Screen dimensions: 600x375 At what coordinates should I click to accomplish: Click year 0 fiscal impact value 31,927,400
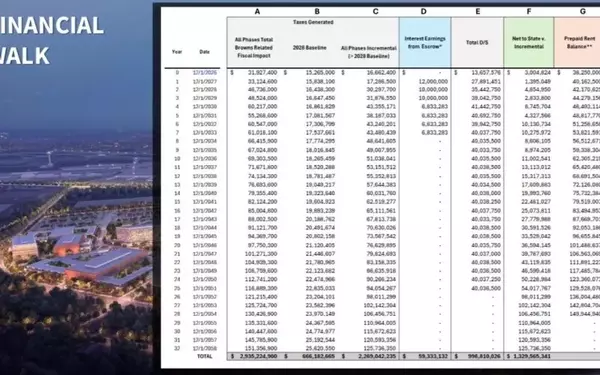(262, 73)
